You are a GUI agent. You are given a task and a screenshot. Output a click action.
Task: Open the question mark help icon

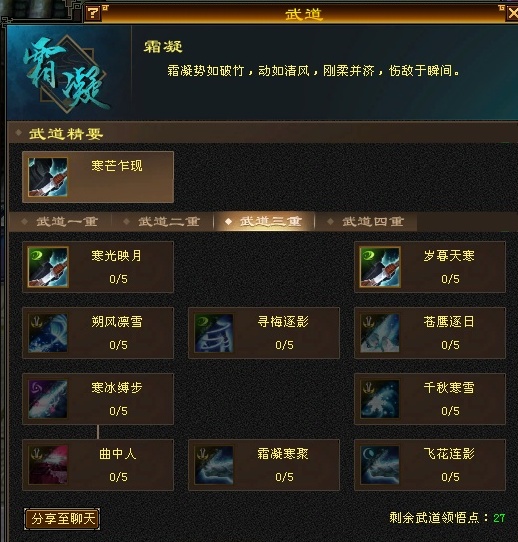tap(93, 13)
